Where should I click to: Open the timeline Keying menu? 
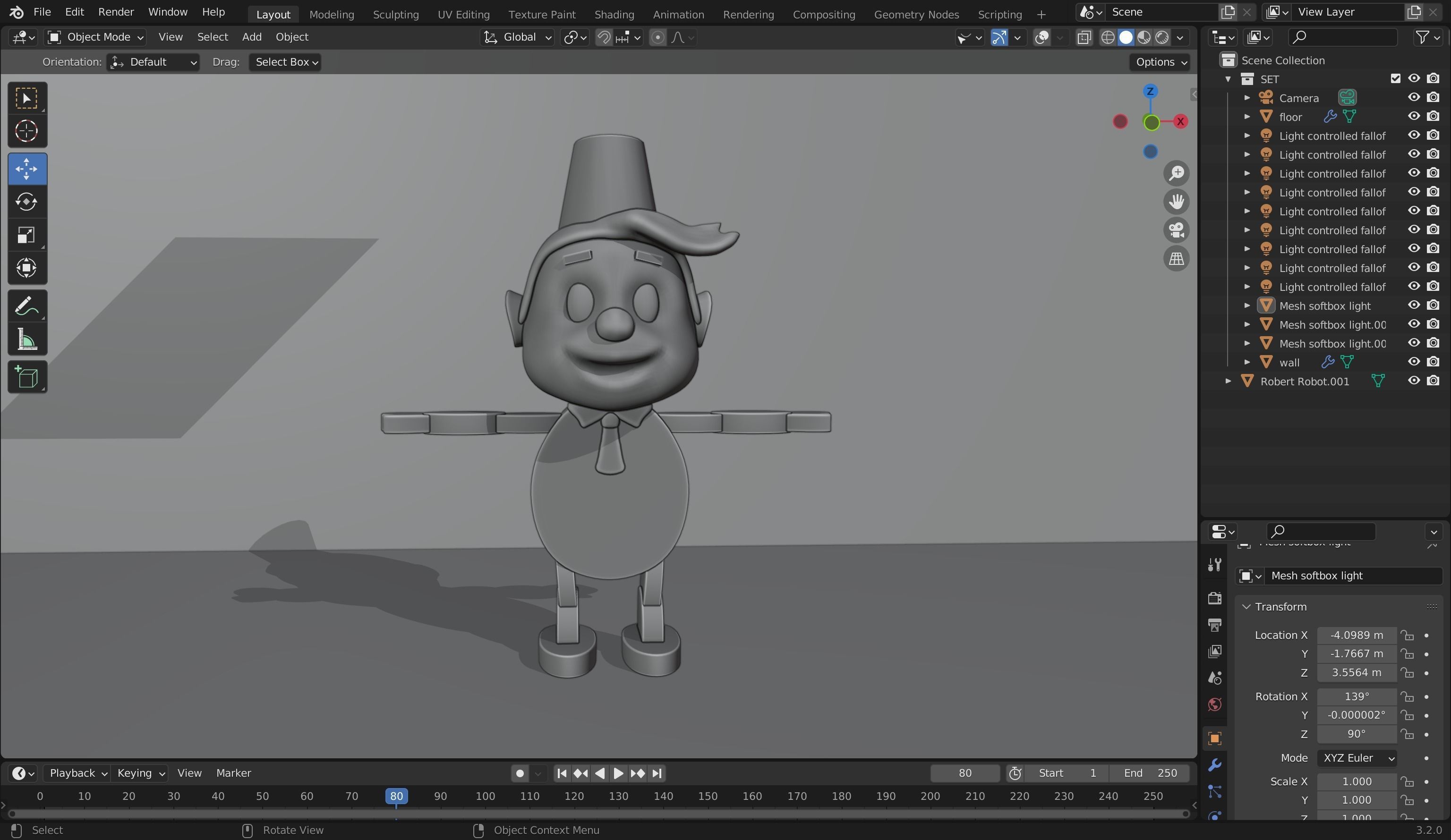140,773
